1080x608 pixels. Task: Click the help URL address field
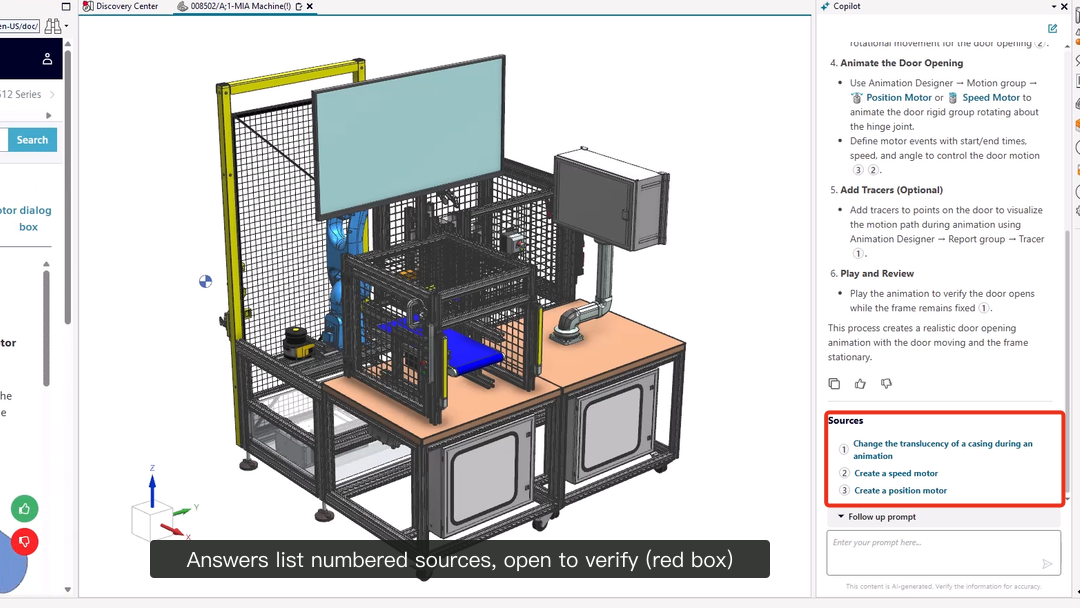(x=19, y=26)
